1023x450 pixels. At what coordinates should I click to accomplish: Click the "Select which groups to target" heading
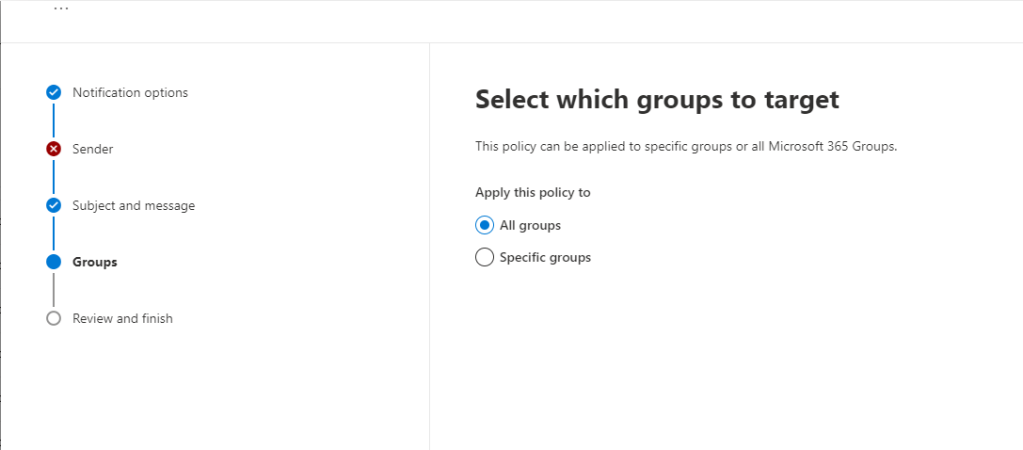click(x=656, y=99)
